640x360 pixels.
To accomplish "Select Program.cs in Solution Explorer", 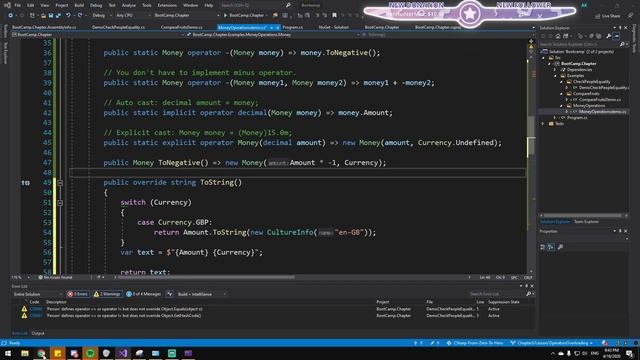I will (577, 118).
